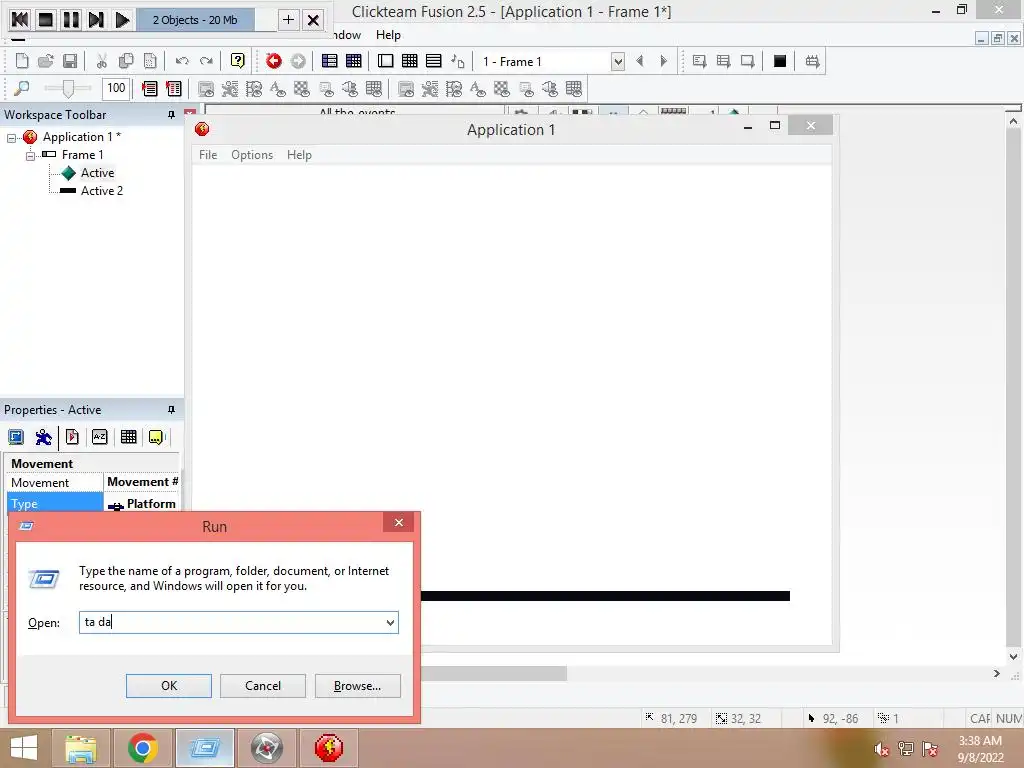Copy selection from toolbar
The image size is (1024, 768).
(125, 61)
